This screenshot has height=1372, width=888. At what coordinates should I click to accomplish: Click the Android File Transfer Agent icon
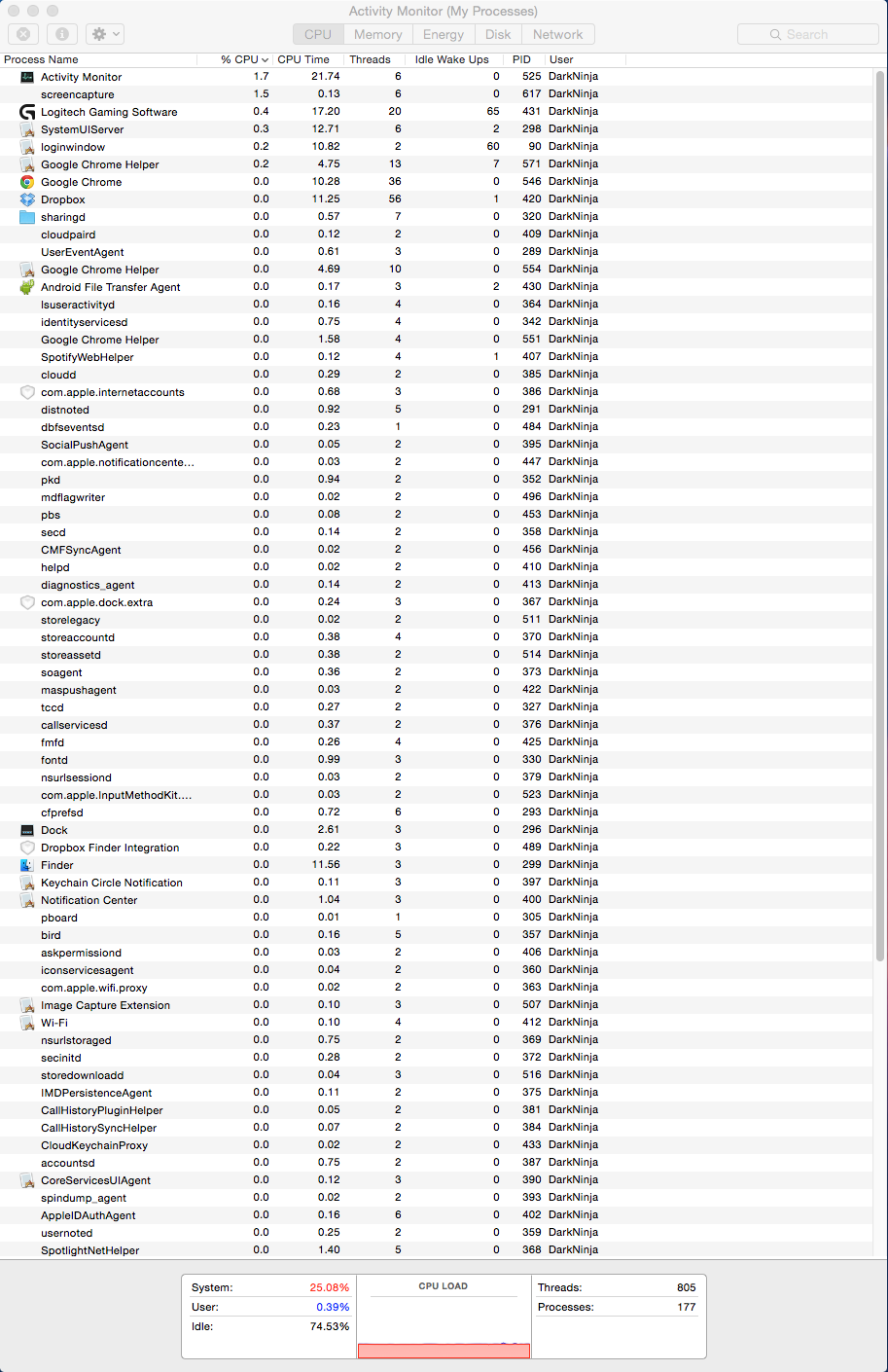tap(27, 287)
